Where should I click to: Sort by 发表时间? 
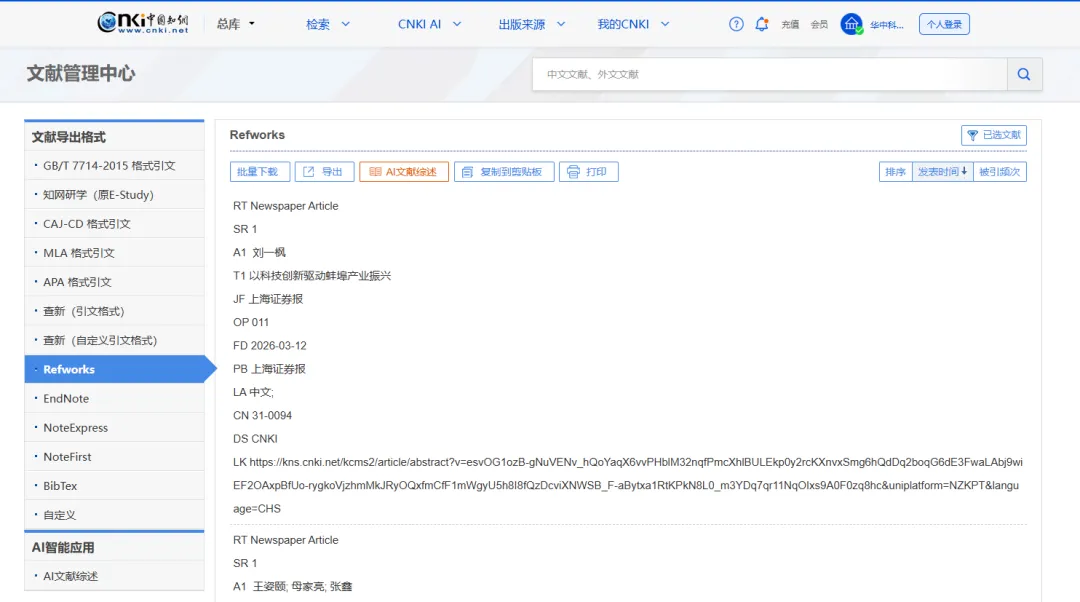[x=942, y=172]
